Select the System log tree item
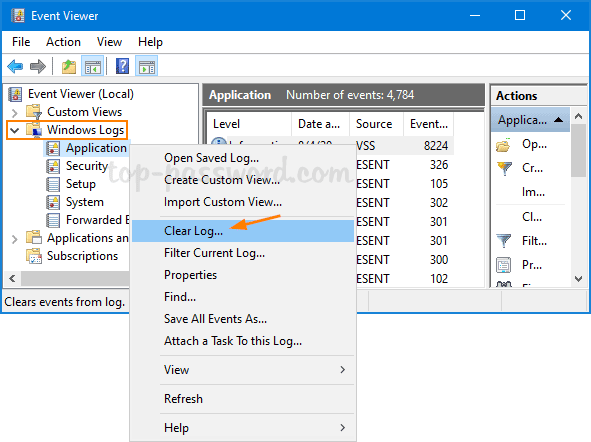 [x=85, y=202]
